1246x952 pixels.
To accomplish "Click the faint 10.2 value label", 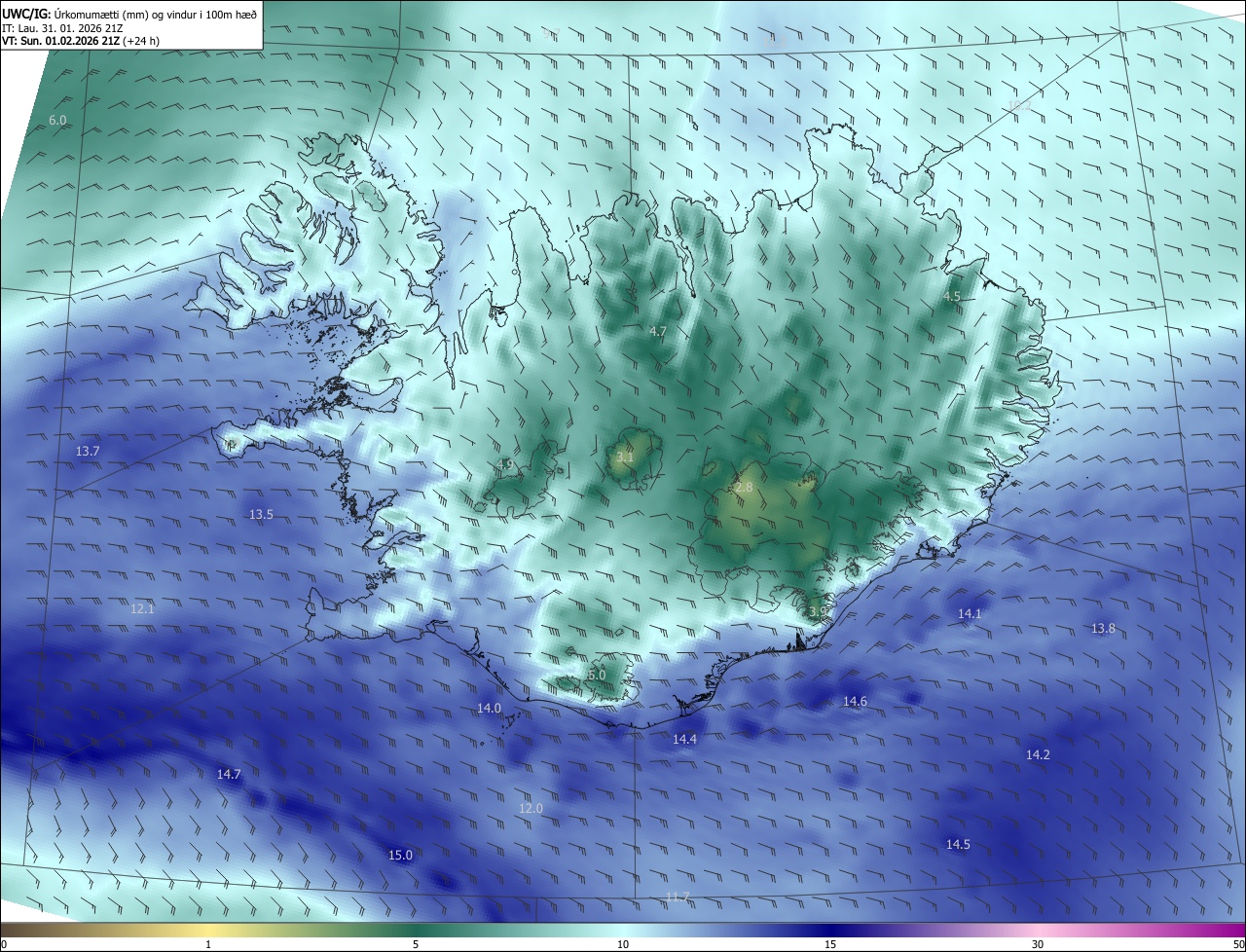I will [x=1019, y=105].
